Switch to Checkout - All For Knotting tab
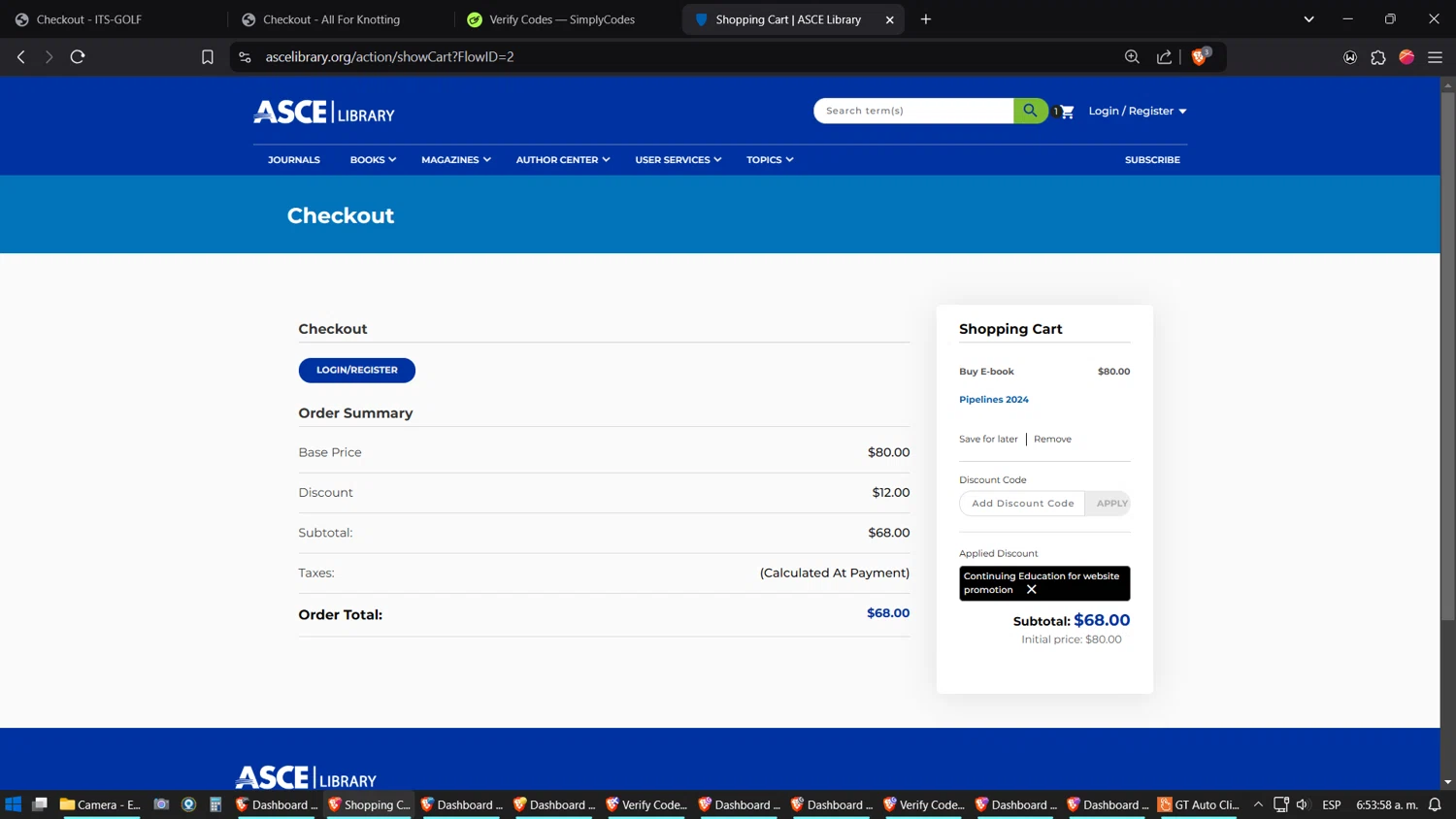Image resolution: width=1456 pixels, height=819 pixels. pos(340,19)
